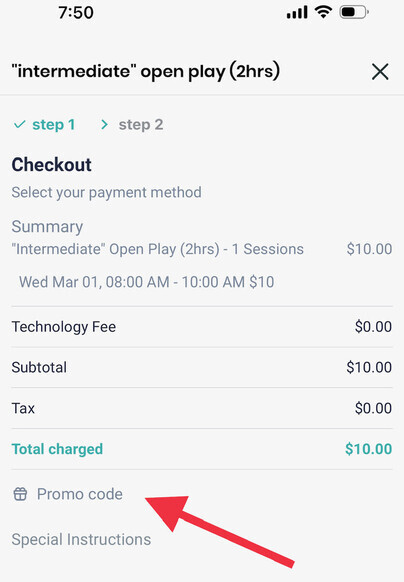
Task: Switch to step 2
Action: 141,125
